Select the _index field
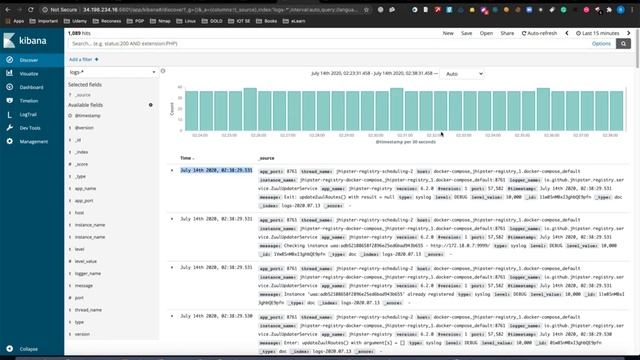Screen dimensions: 640x360 click(x=81, y=152)
